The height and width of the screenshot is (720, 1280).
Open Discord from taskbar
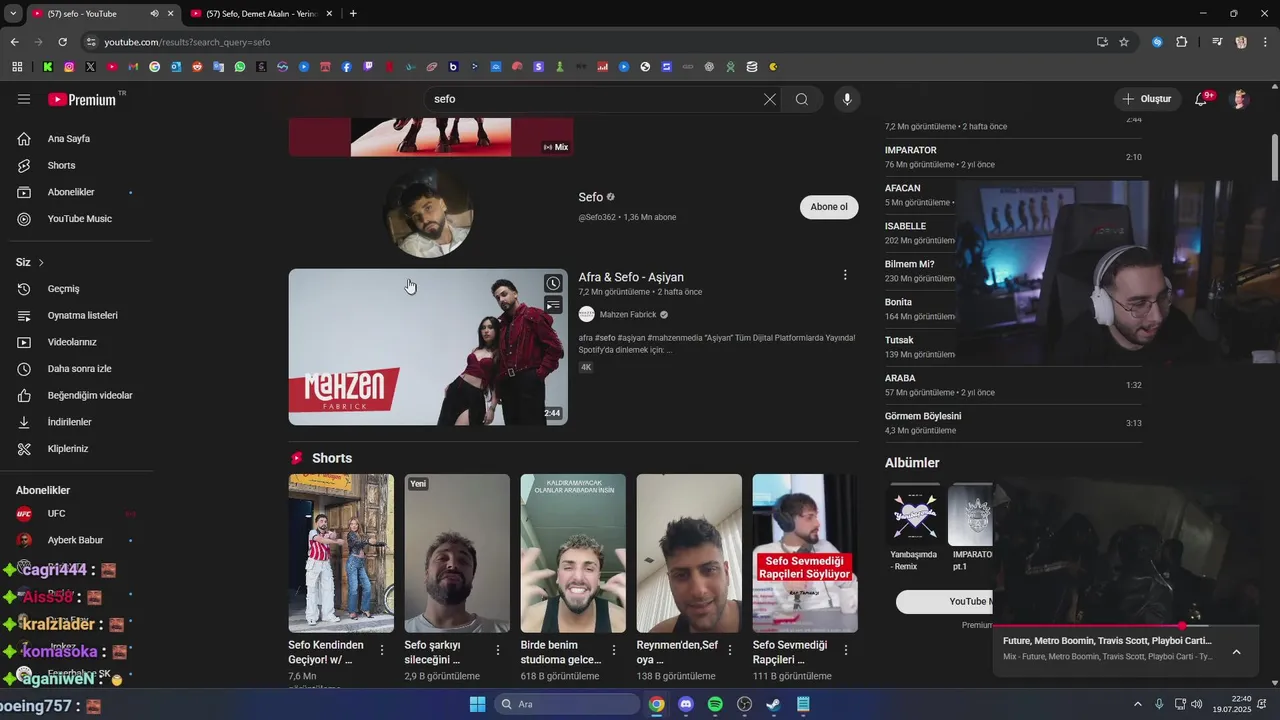(686, 704)
